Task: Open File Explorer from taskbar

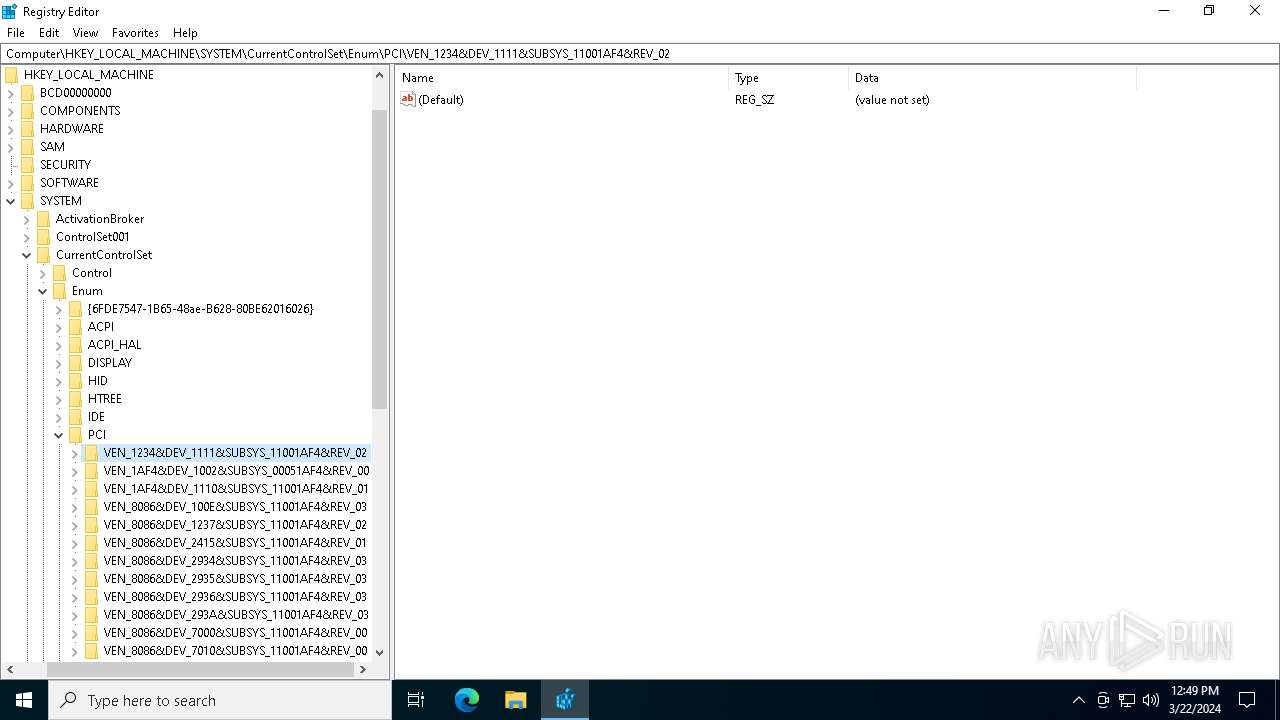Action: coord(516,700)
